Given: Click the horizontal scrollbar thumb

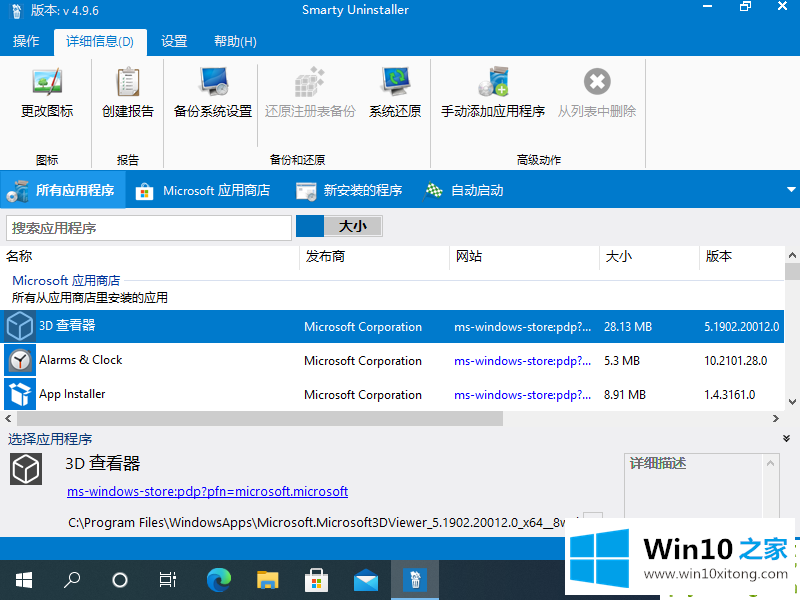Looking at the screenshot, I should (260, 418).
